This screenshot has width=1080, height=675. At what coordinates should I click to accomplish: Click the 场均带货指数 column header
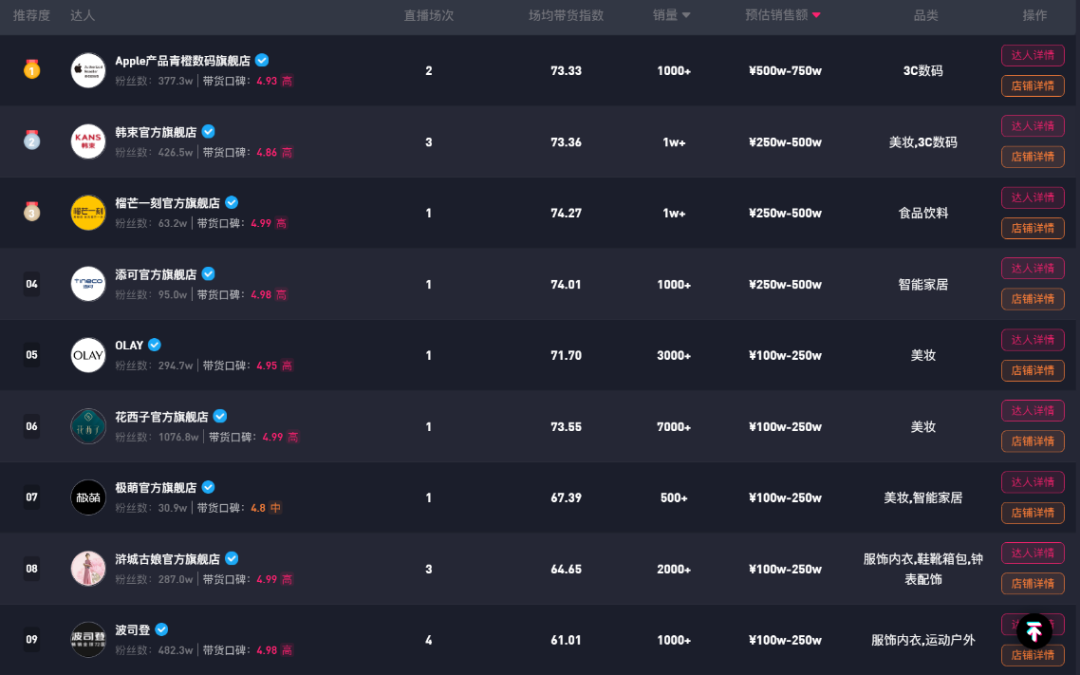click(x=566, y=15)
